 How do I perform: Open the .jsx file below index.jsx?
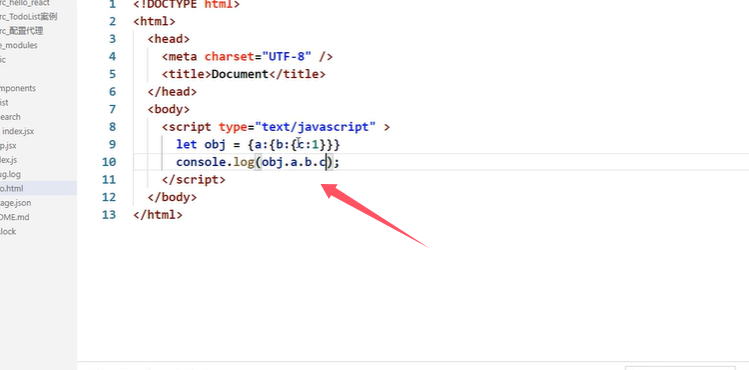point(9,146)
